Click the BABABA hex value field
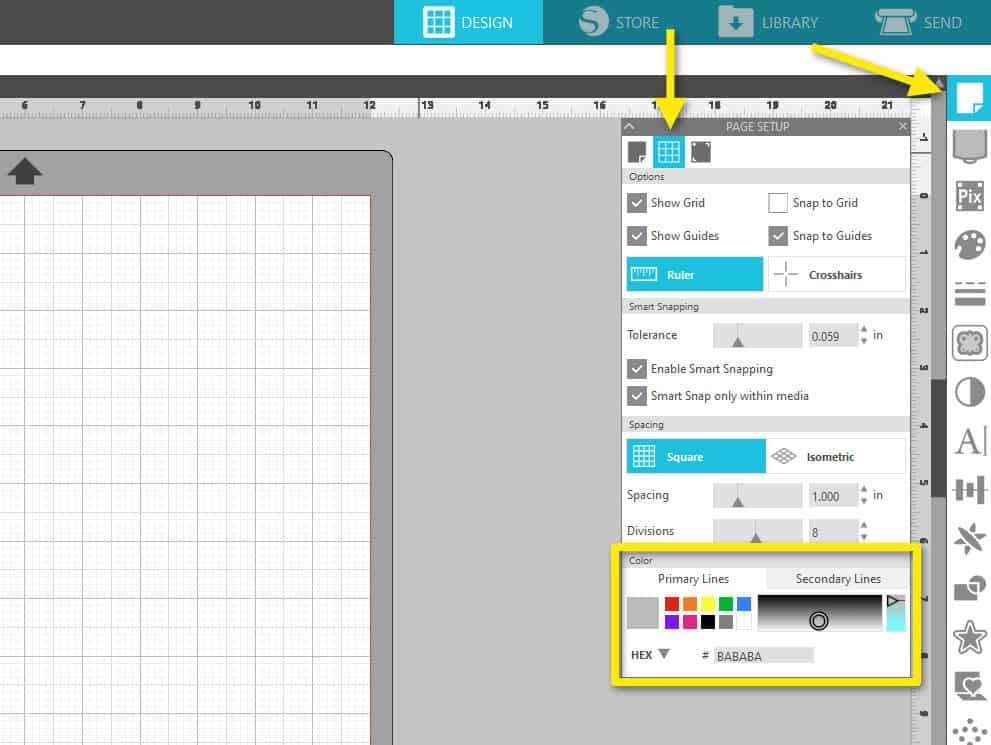This screenshot has width=991, height=745. pos(765,655)
